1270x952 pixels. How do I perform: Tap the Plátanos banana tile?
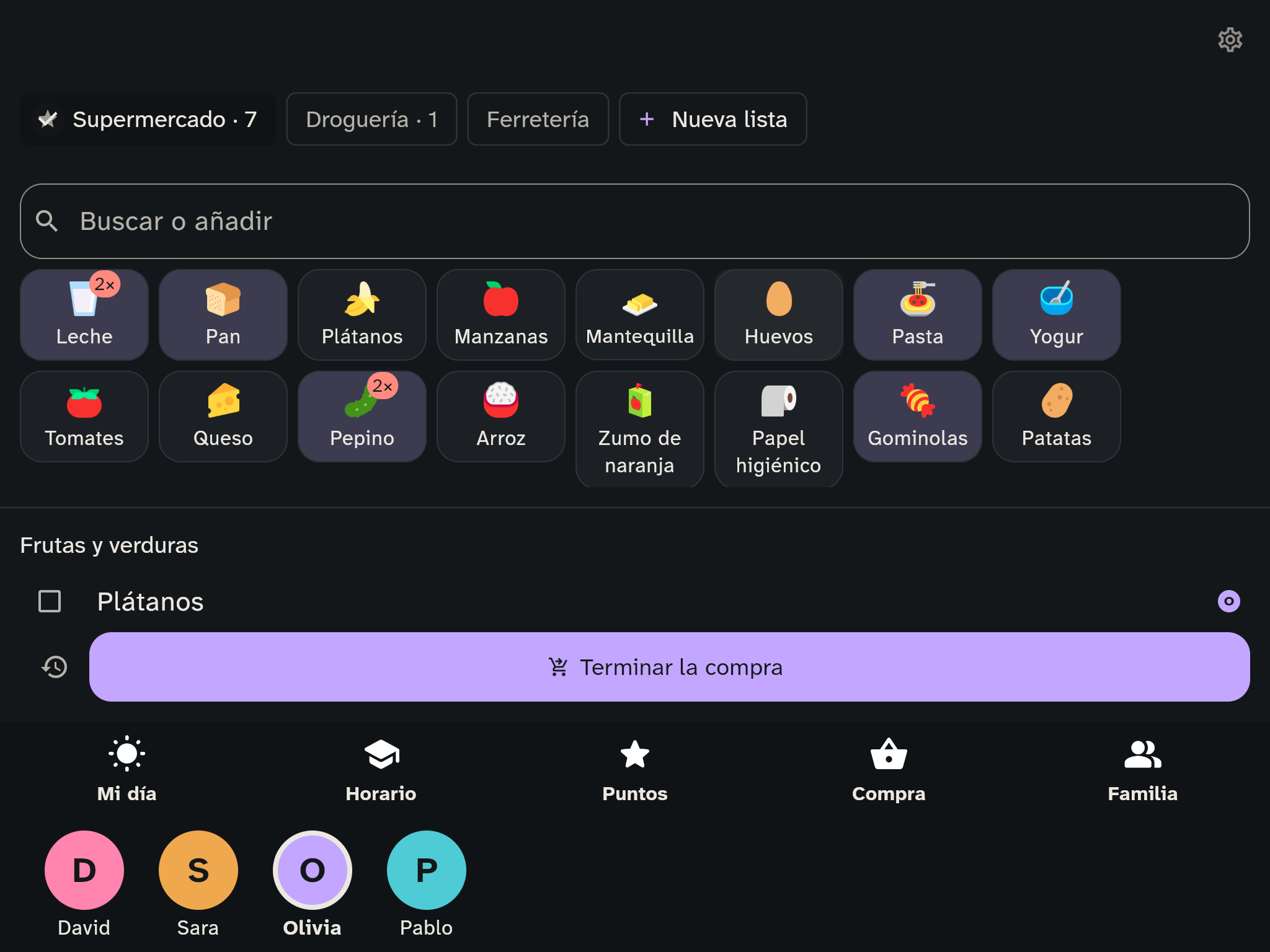point(362,315)
